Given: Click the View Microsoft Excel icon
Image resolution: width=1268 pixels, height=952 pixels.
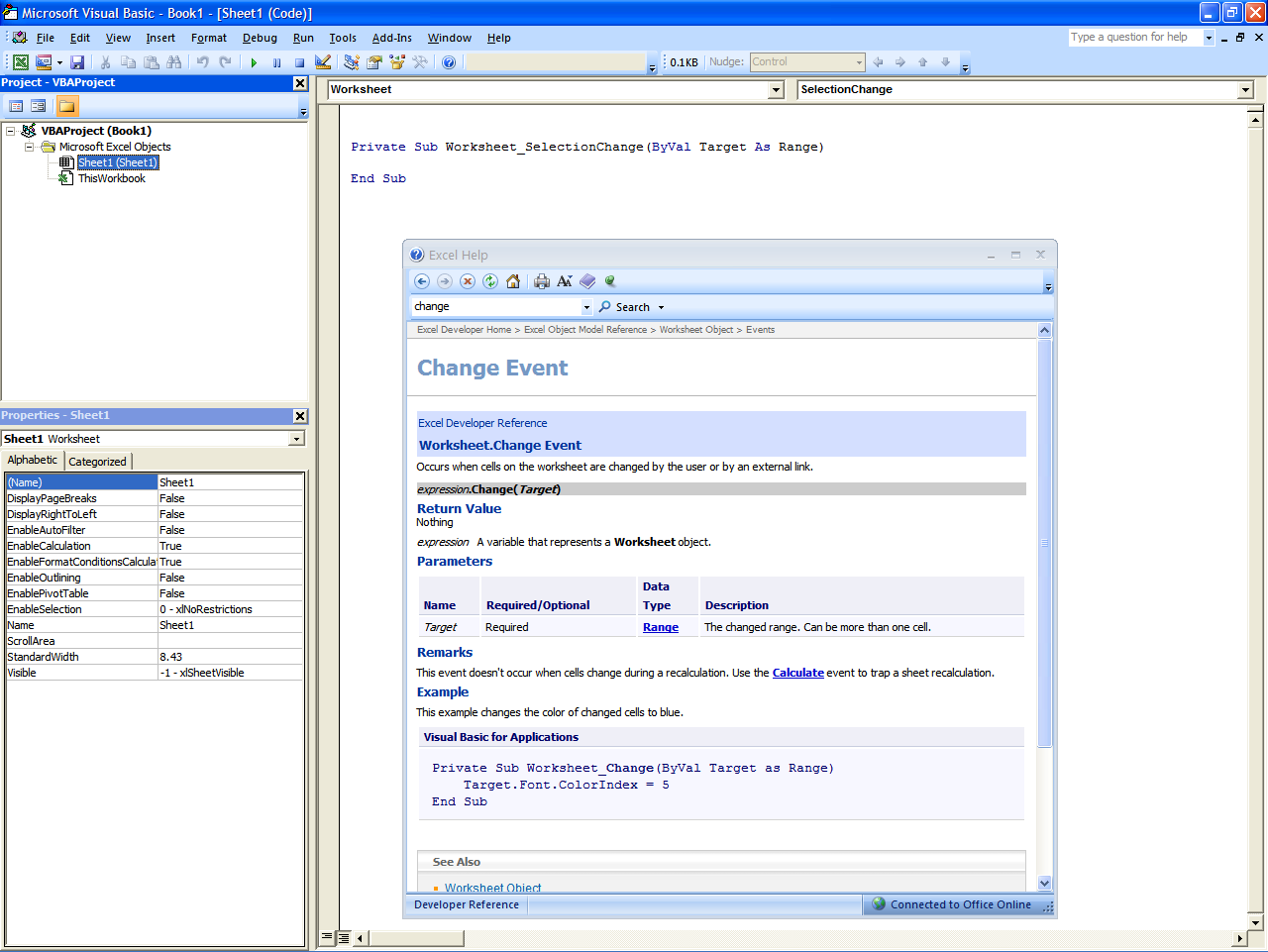Looking at the screenshot, I should pos(21,61).
